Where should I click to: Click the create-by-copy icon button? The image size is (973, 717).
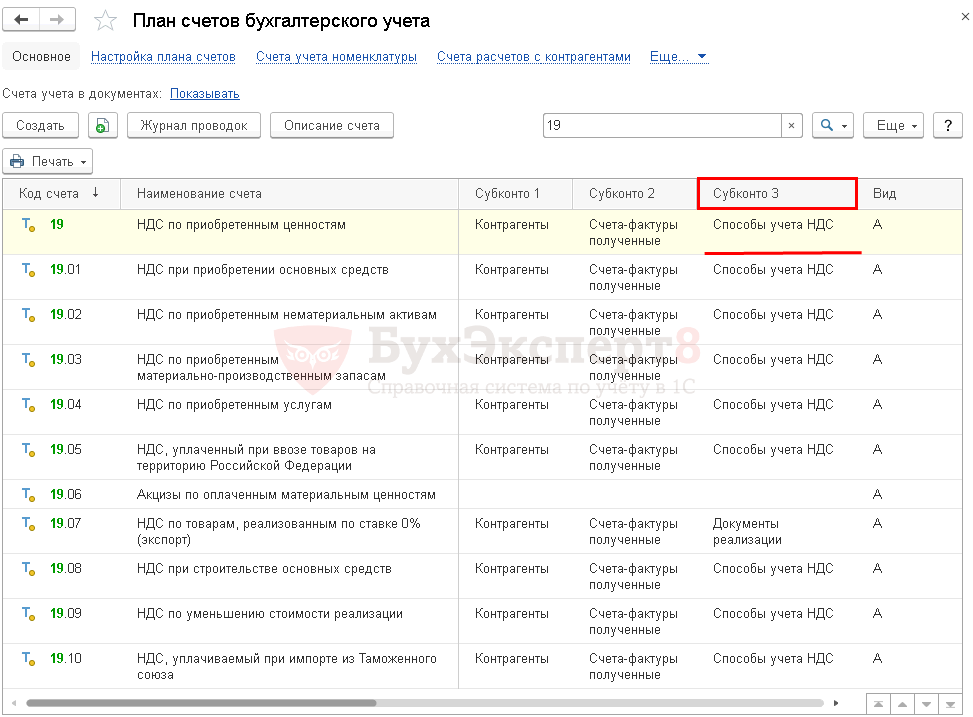(103, 125)
